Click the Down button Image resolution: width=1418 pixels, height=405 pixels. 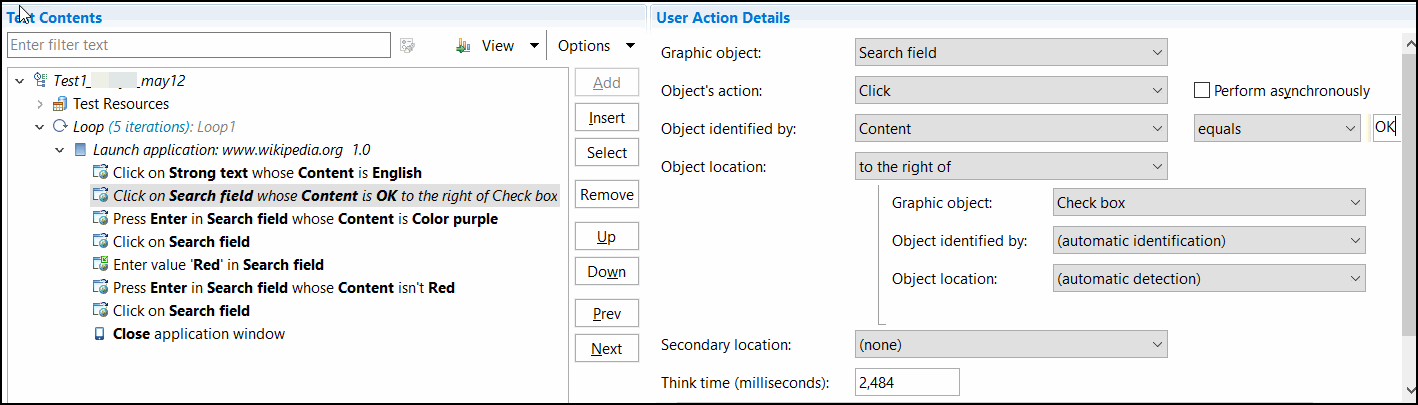[x=607, y=272]
